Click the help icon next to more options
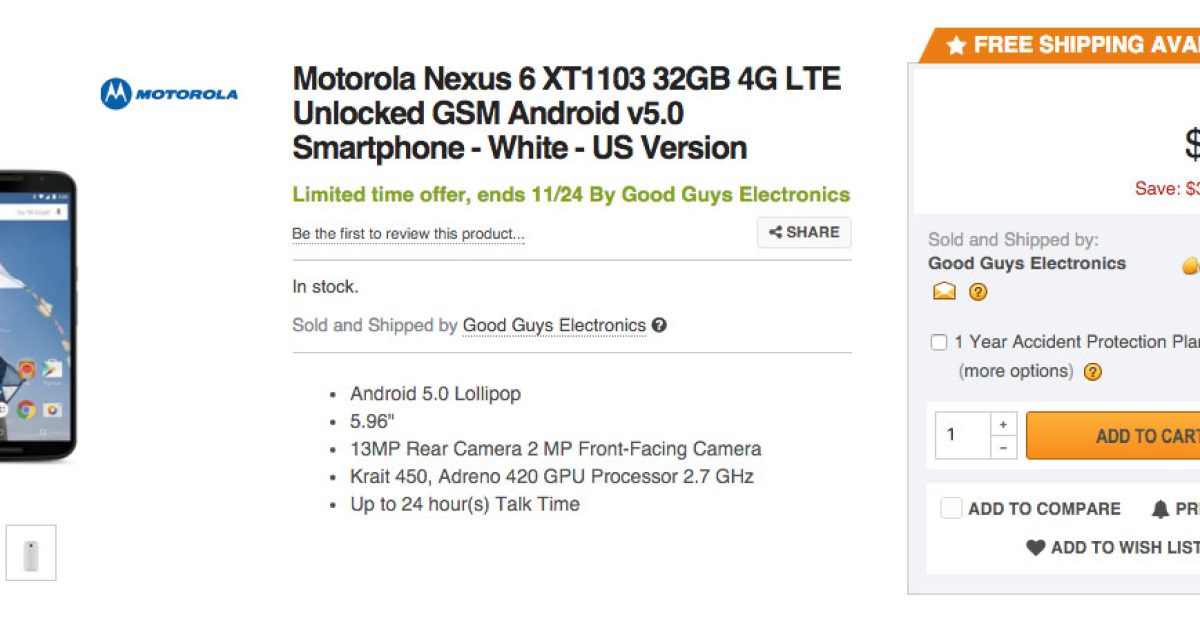This screenshot has height=628, width=1200. coord(1093,372)
